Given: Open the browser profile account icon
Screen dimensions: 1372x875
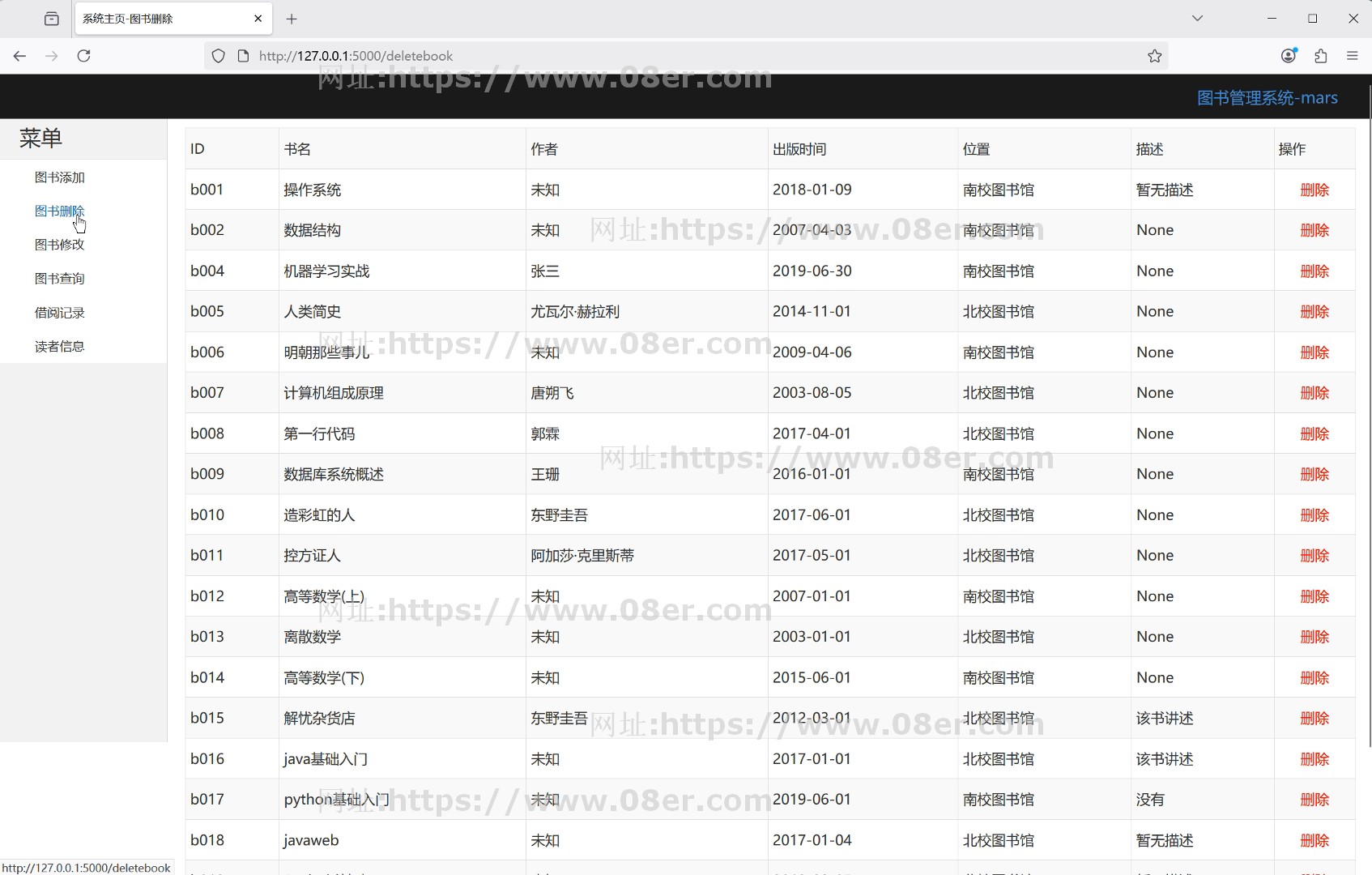Looking at the screenshot, I should click(x=1289, y=55).
